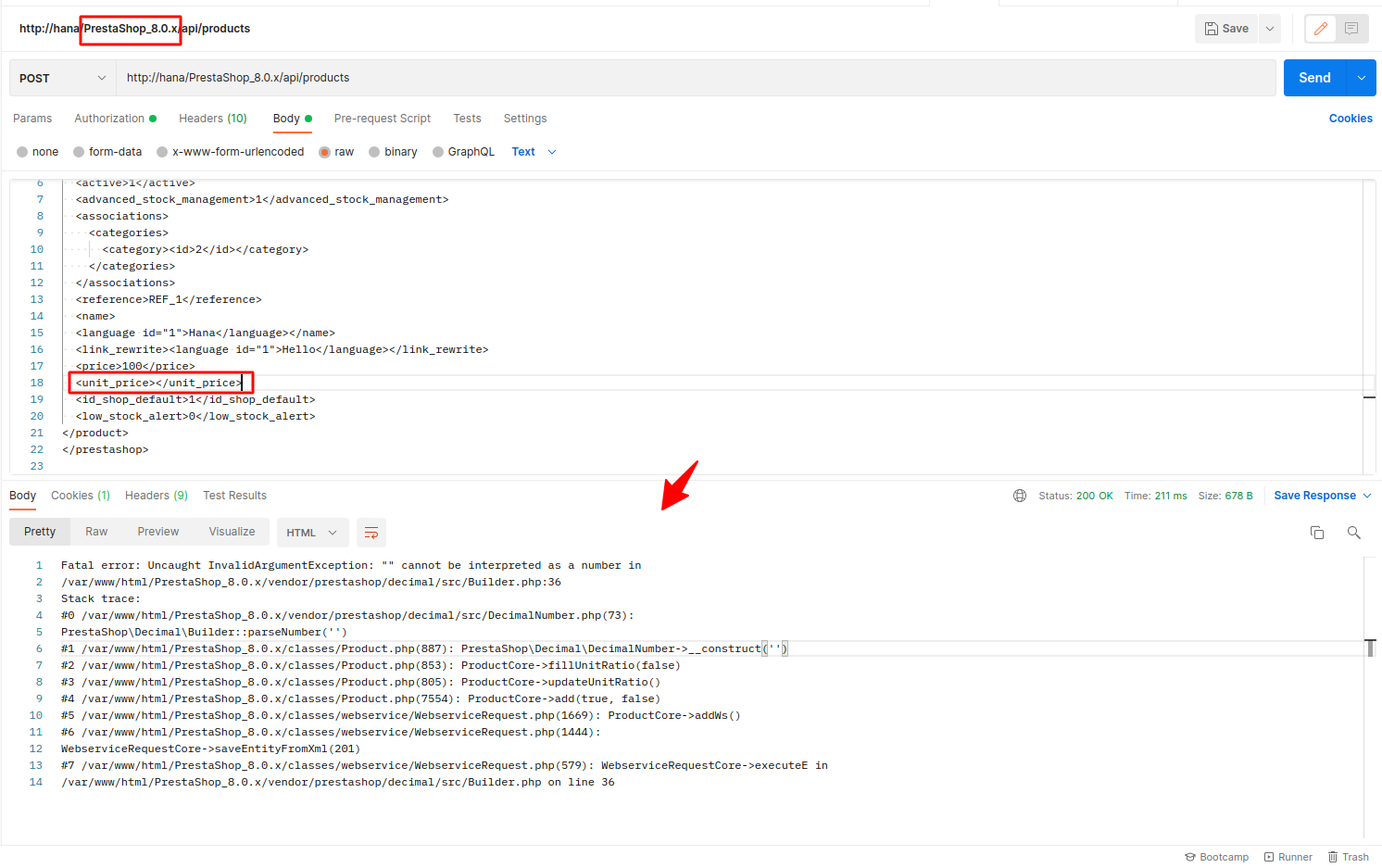1382x868 pixels.
Task: View network information via the globe icon
Action: pyautogui.click(x=1020, y=495)
